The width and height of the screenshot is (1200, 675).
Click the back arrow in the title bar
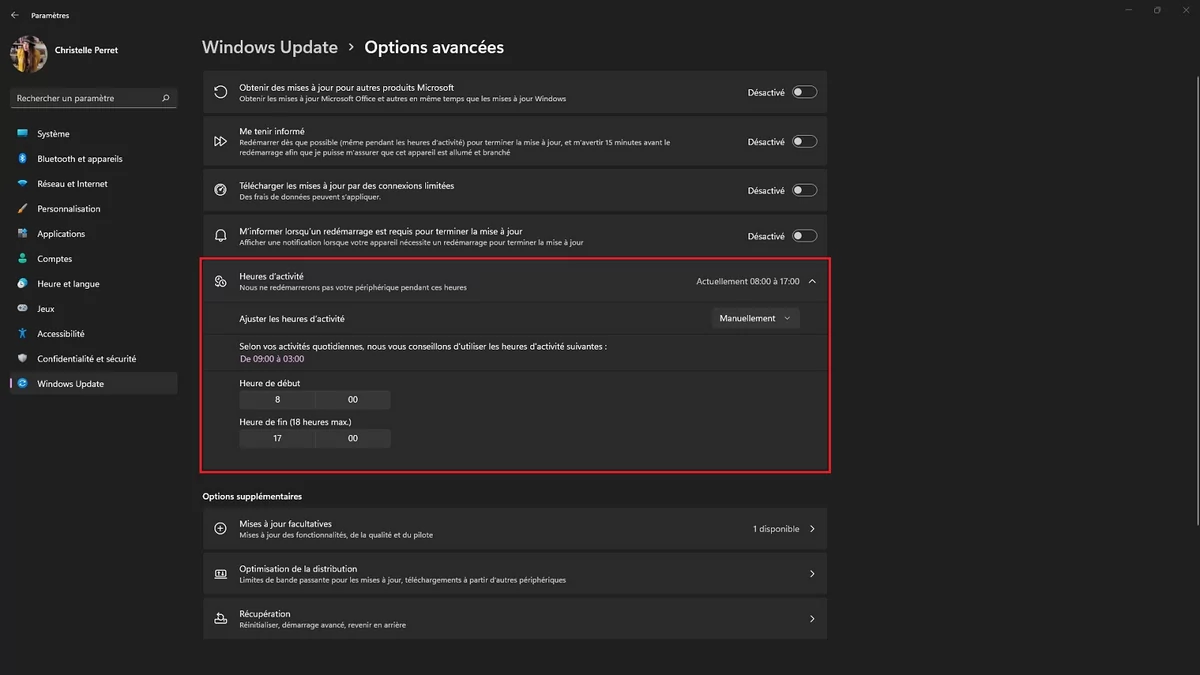click(15, 15)
